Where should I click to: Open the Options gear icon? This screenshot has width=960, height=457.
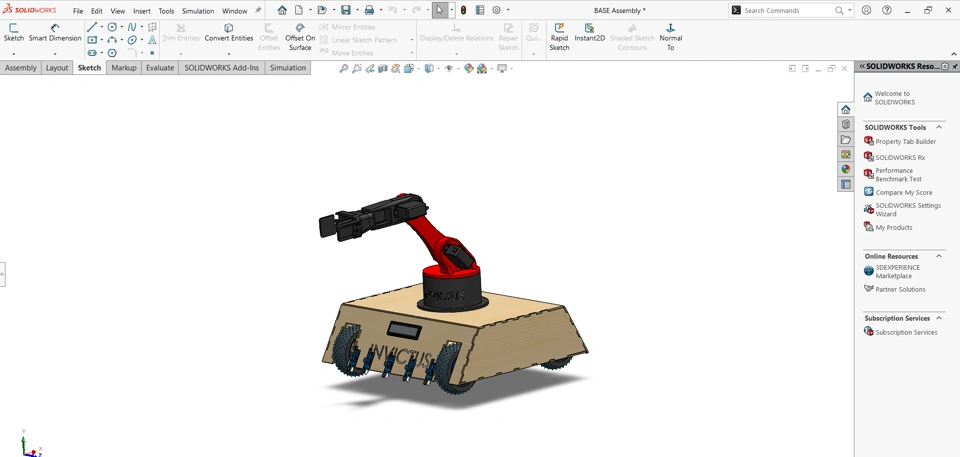click(x=497, y=10)
